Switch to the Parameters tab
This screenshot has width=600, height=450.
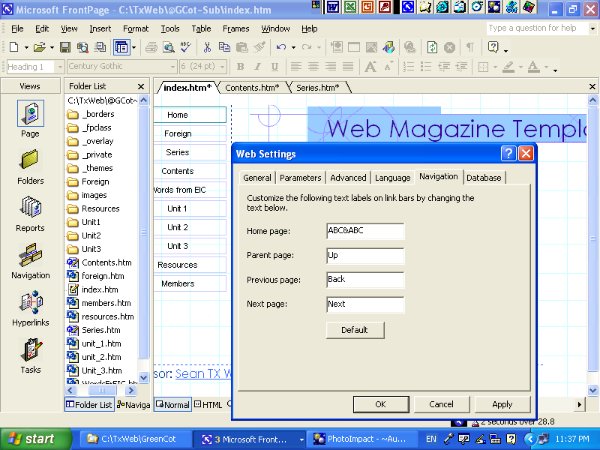[300, 178]
